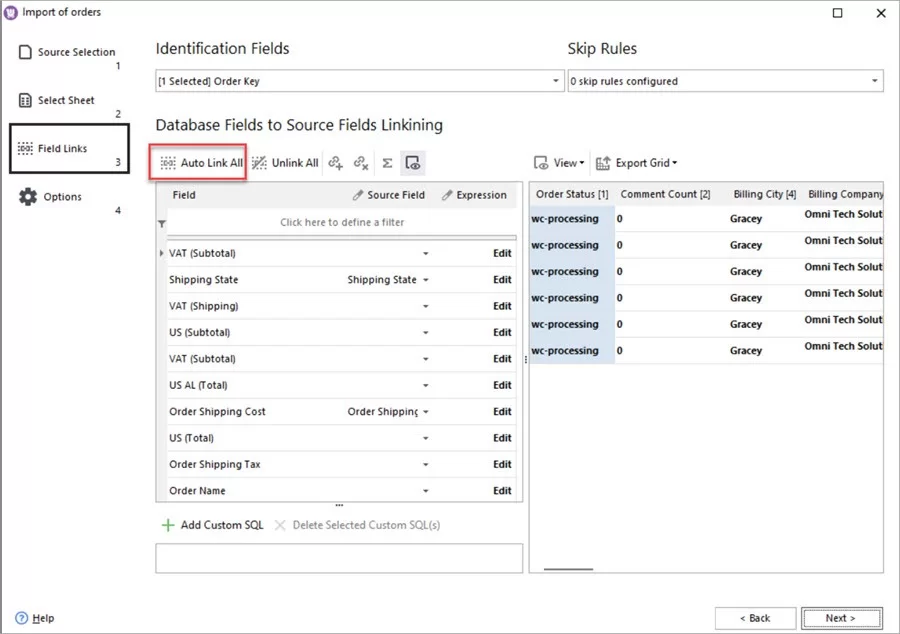This screenshot has width=900, height=634.
Task: Edit the Order Shipping Cost expression
Action: click(x=501, y=411)
